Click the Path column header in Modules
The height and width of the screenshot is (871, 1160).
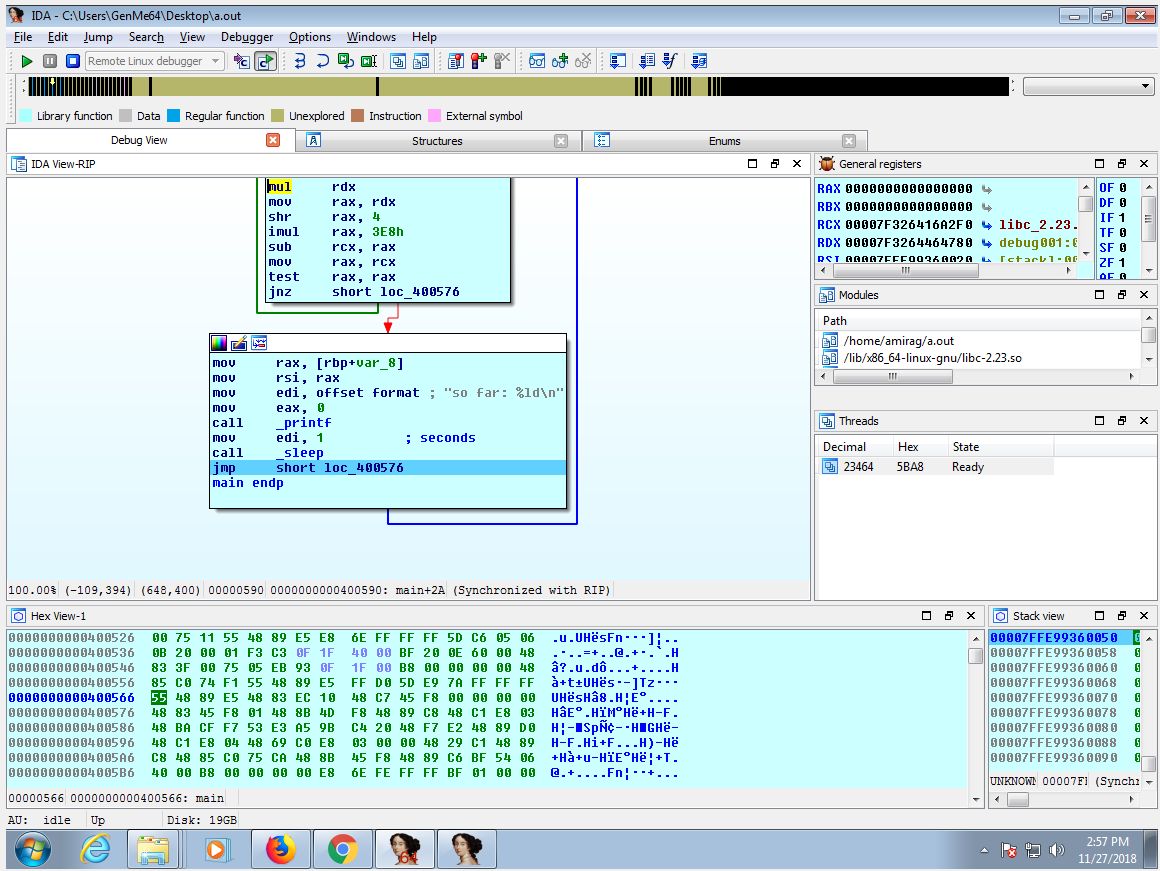point(979,321)
